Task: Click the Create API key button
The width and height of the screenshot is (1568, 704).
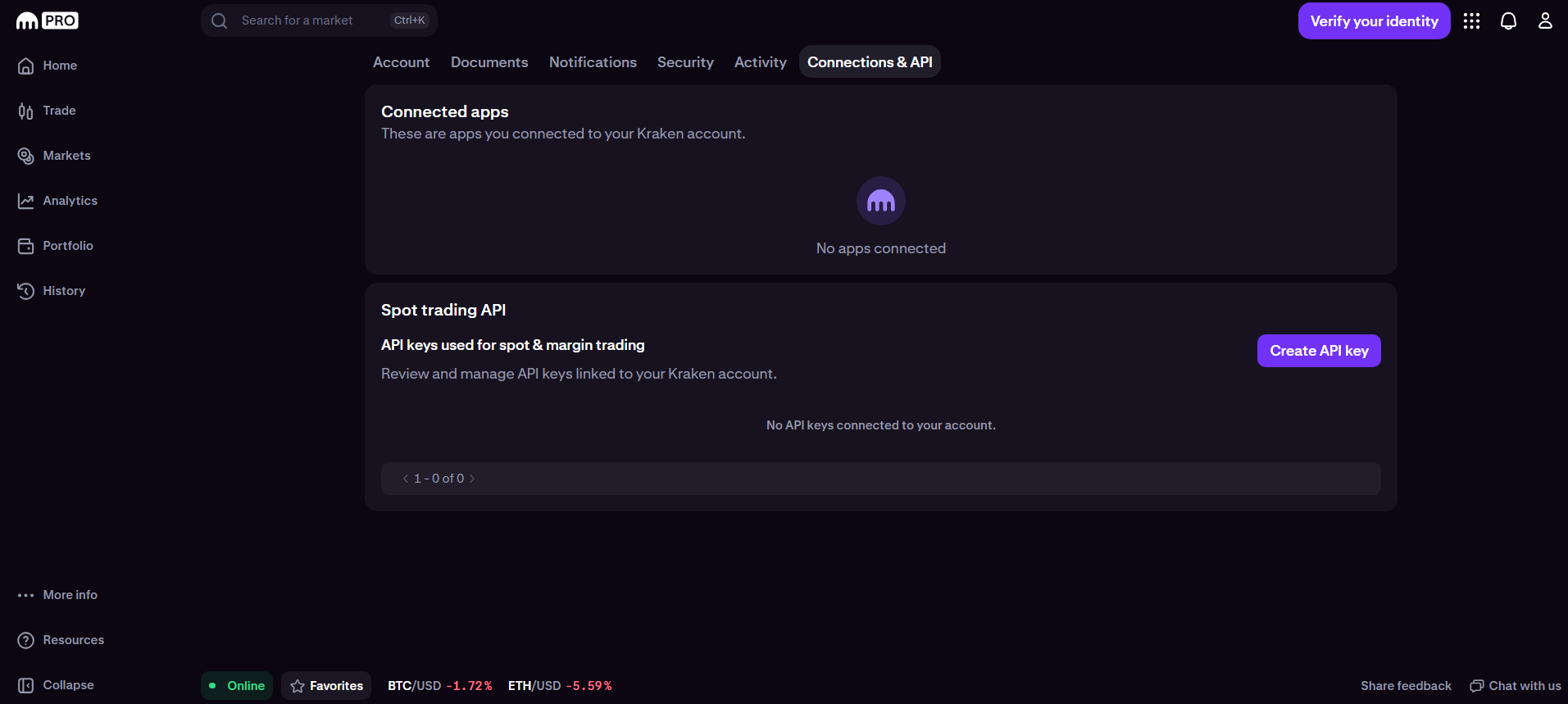Action: tap(1319, 351)
